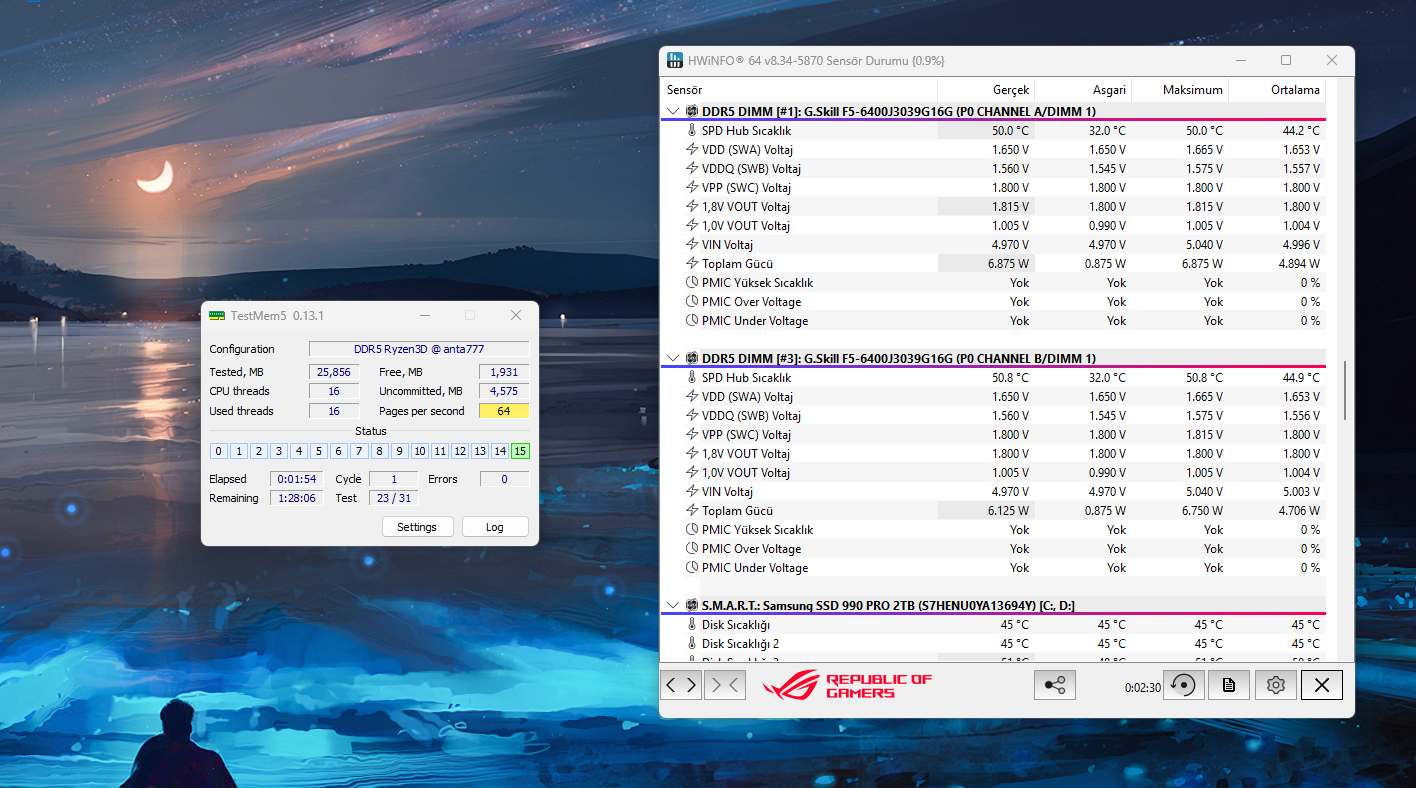Click the Maksimum column header
Image resolution: width=1416 pixels, height=788 pixels.
pos(1179,90)
